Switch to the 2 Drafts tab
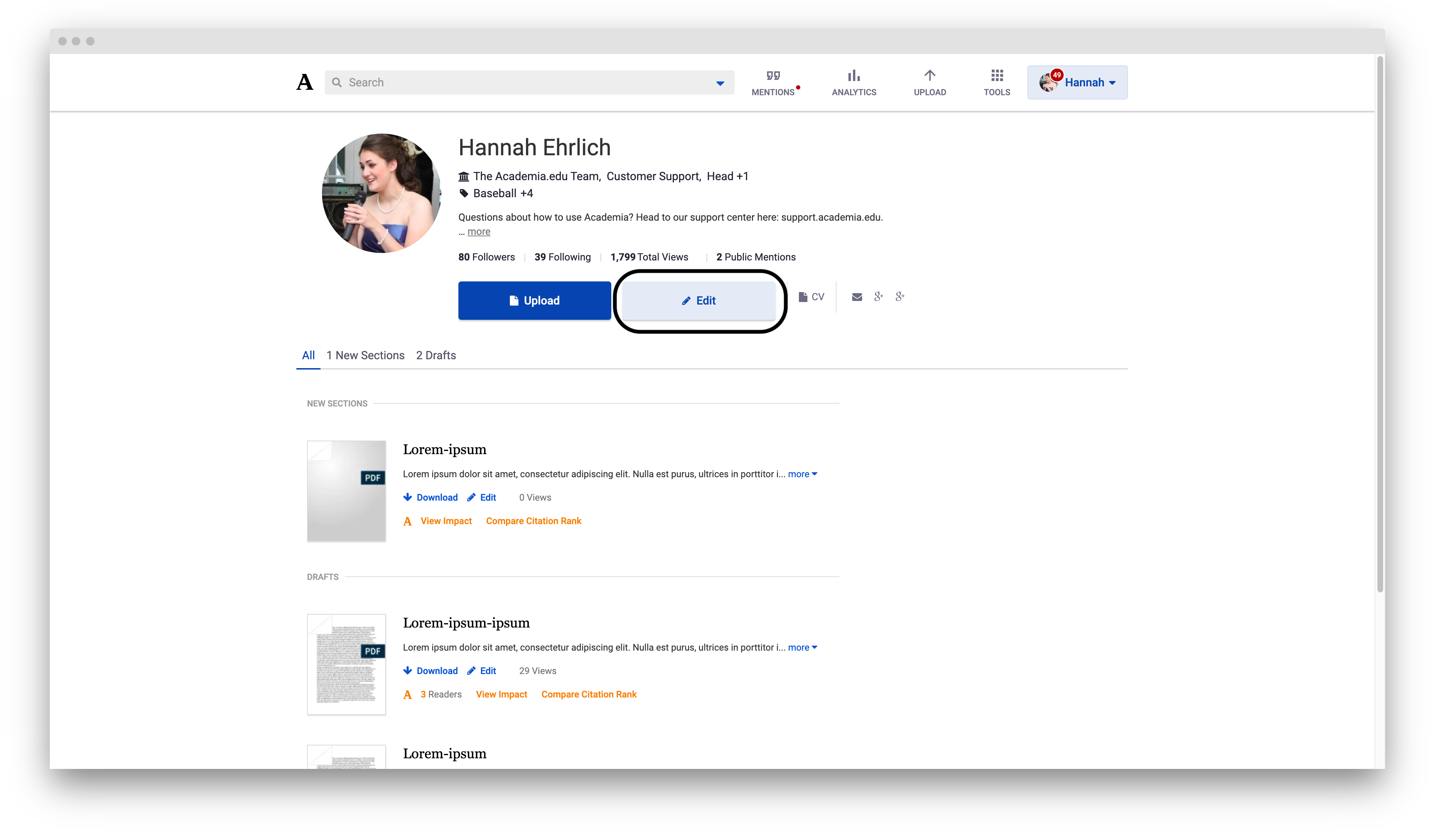 (436, 355)
